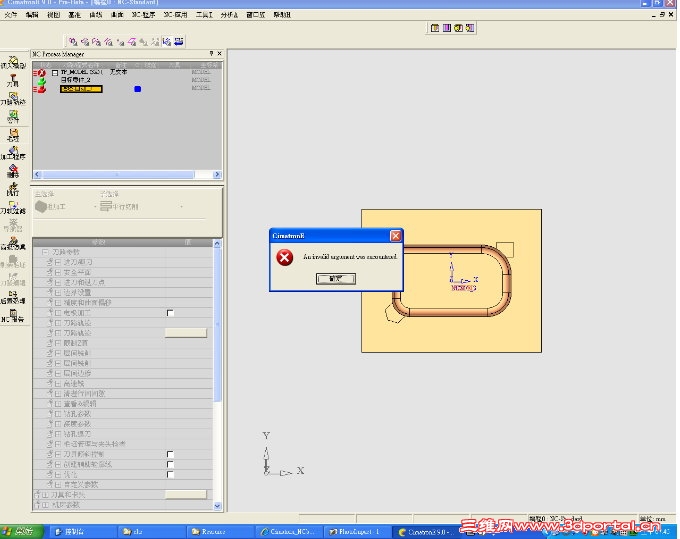
Task: Toggle the checkbox on TP_MODEL row
Action: coord(55,73)
